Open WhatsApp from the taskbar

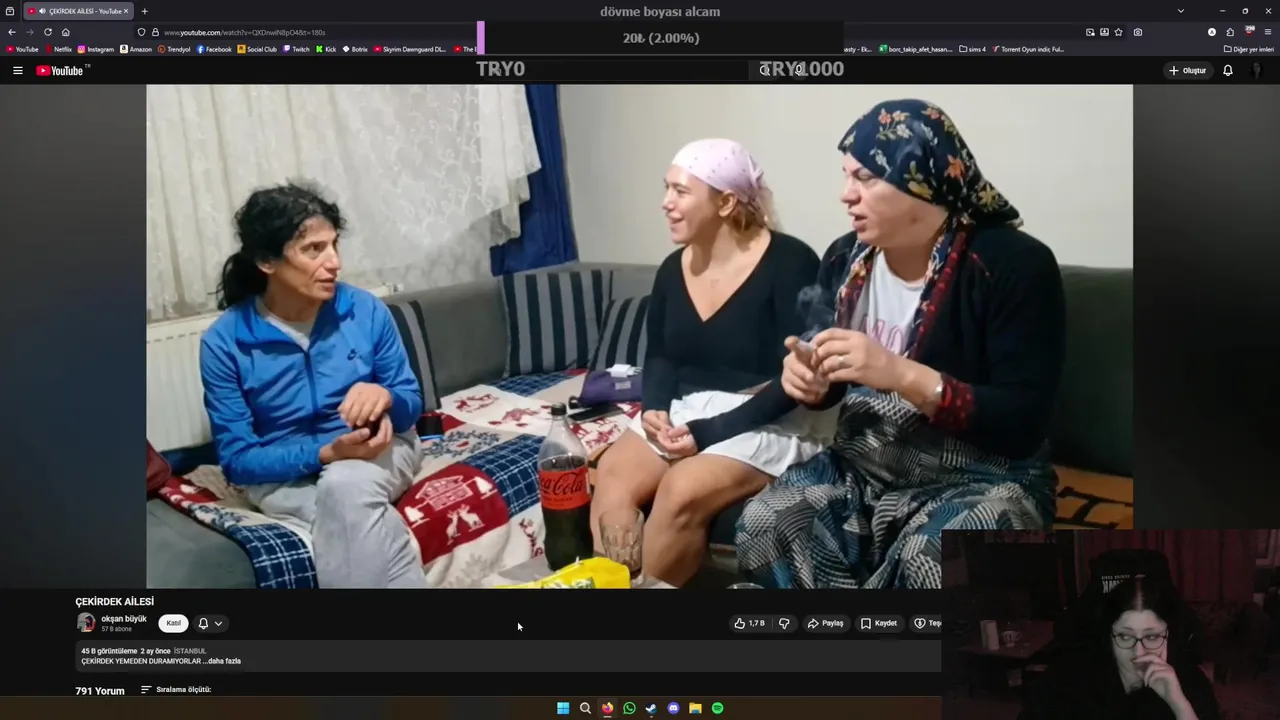click(629, 708)
